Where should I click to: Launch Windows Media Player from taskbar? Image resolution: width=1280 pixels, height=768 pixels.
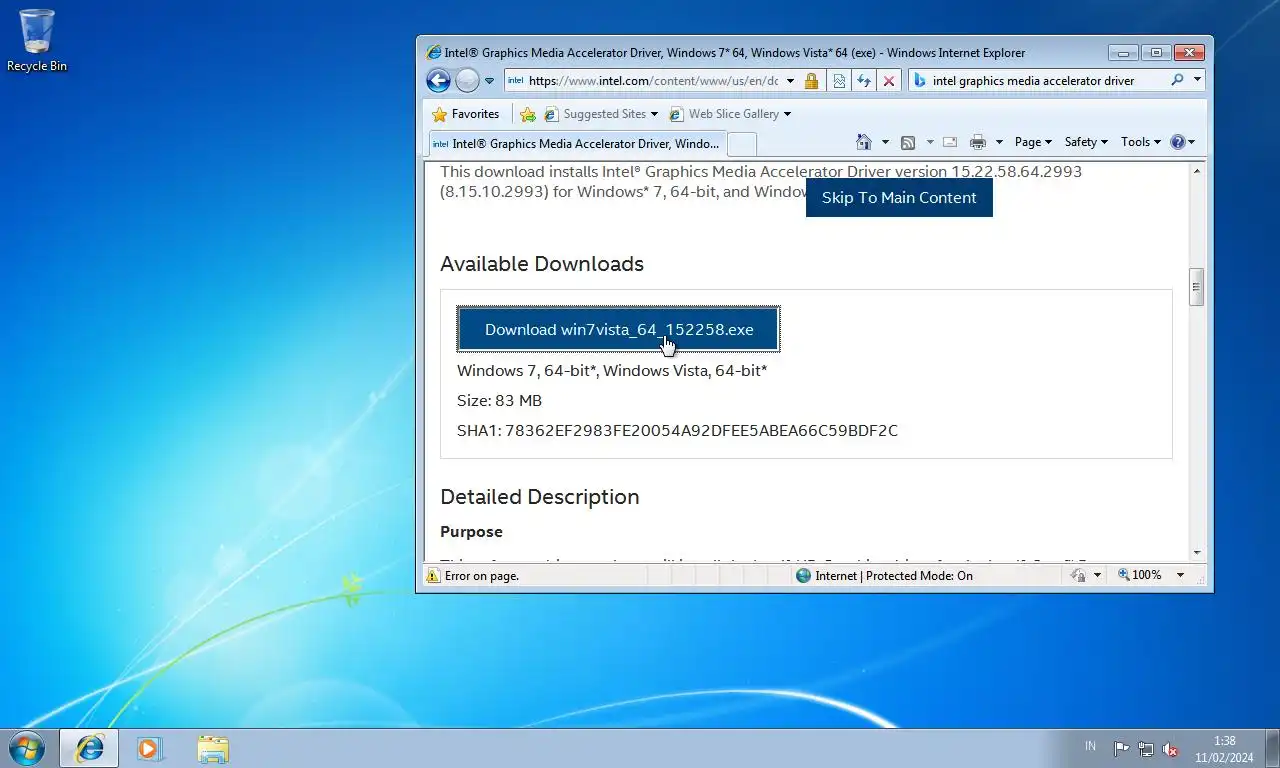click(149, 748)
